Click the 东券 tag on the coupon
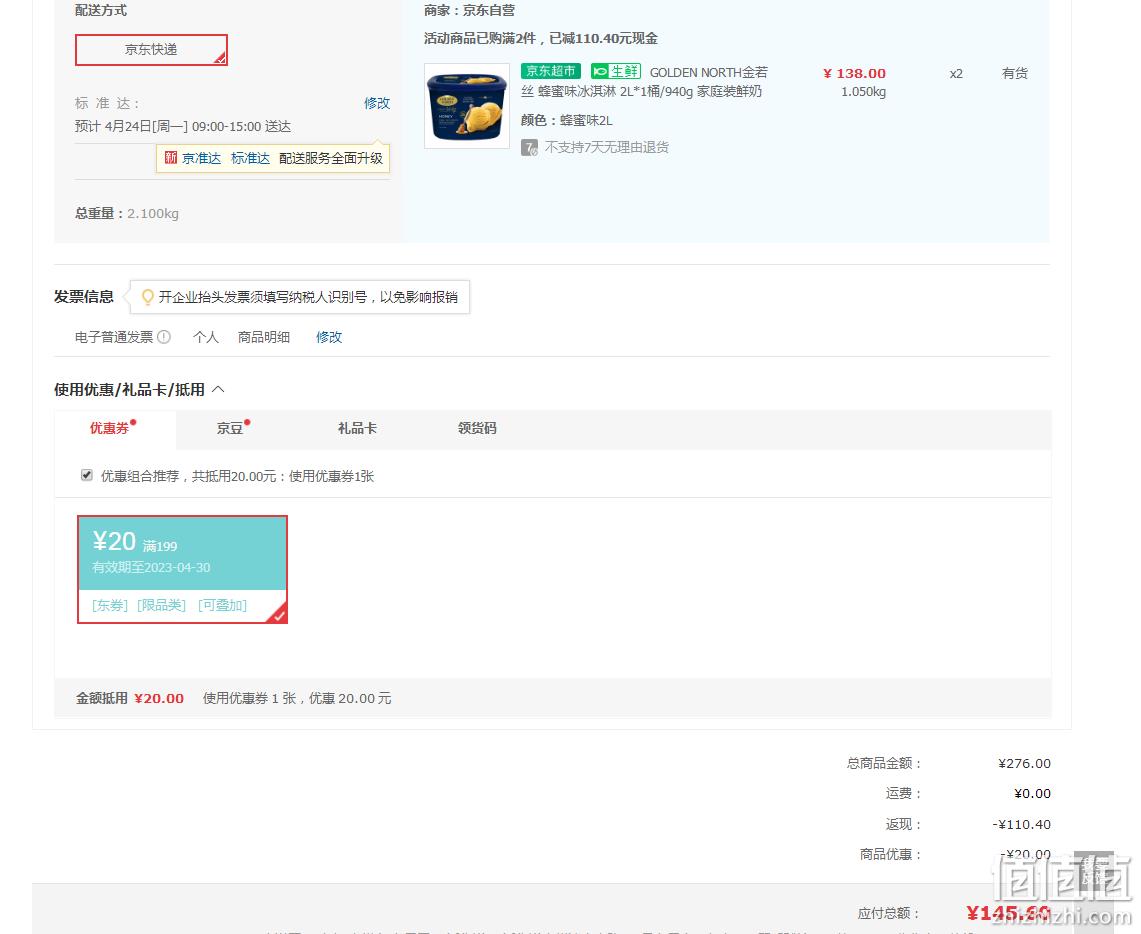 pos(110,605)
